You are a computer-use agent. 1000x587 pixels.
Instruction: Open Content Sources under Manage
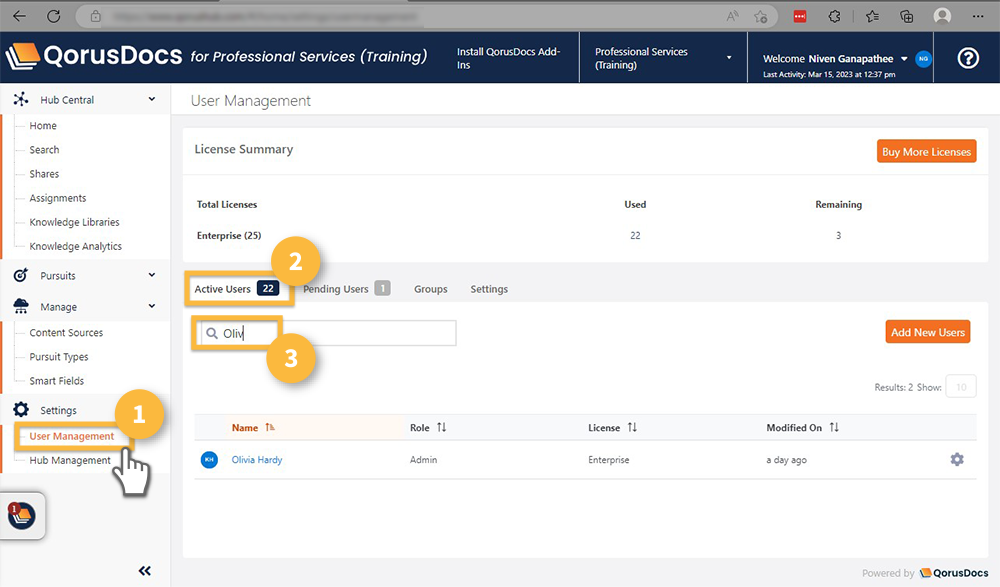[x=66, y=333]
